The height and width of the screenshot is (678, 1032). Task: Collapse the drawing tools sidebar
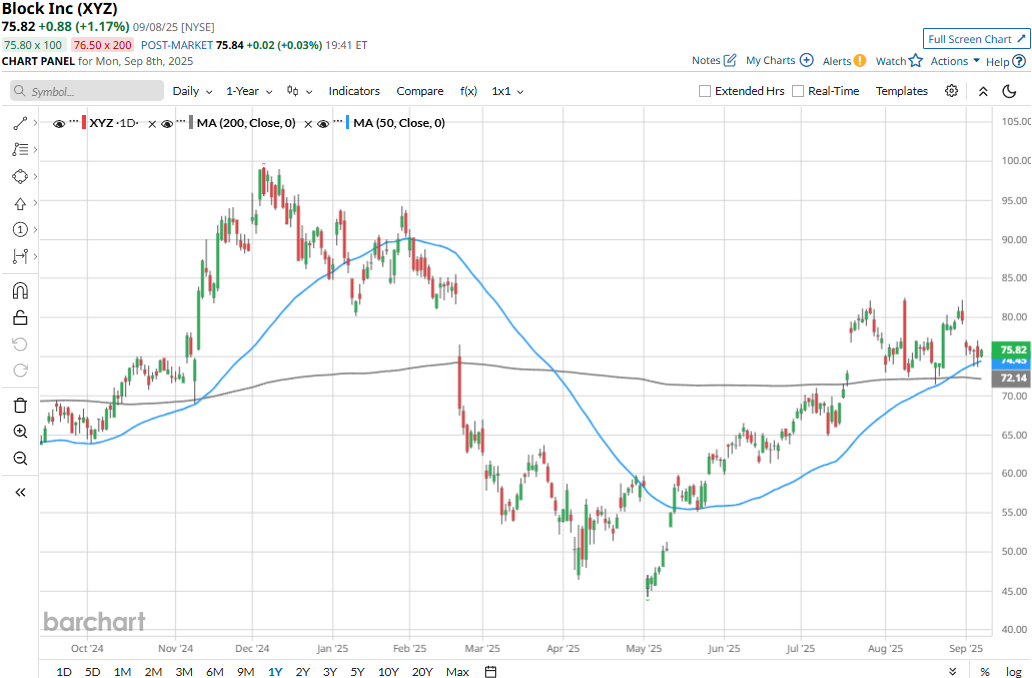point(20,492)
